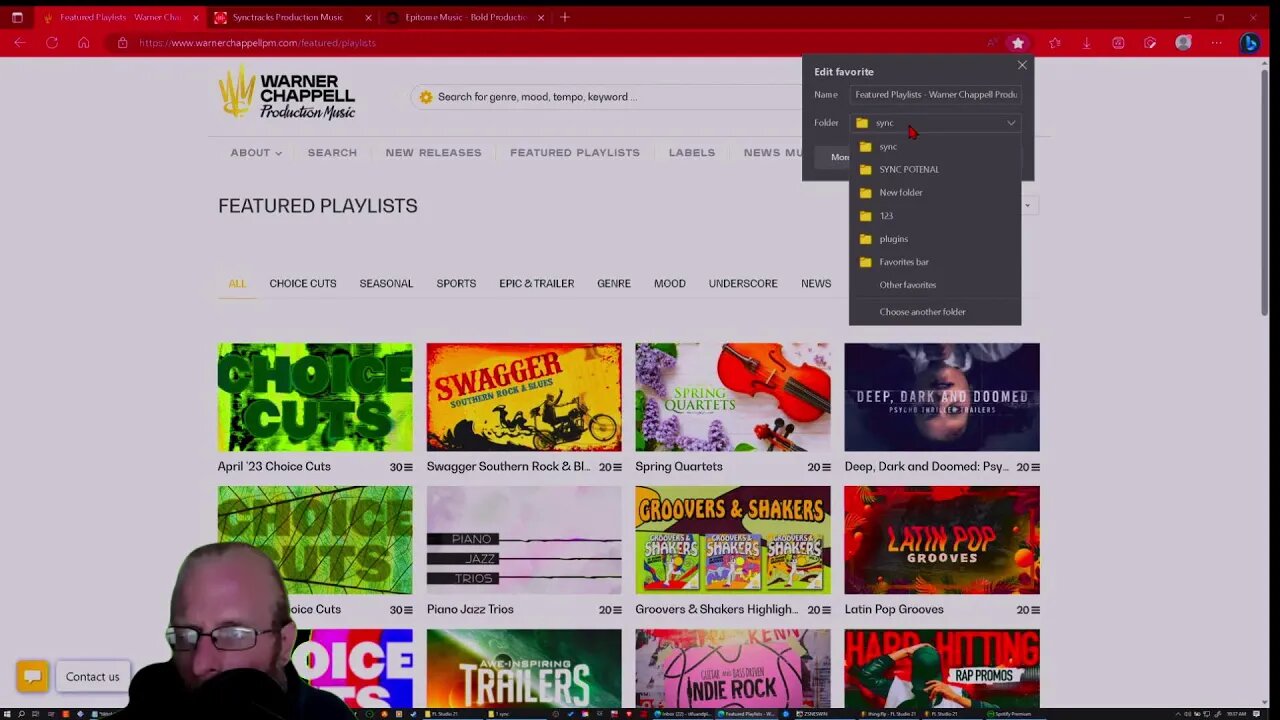Select the NEWS filter tab

coord(816,284)
